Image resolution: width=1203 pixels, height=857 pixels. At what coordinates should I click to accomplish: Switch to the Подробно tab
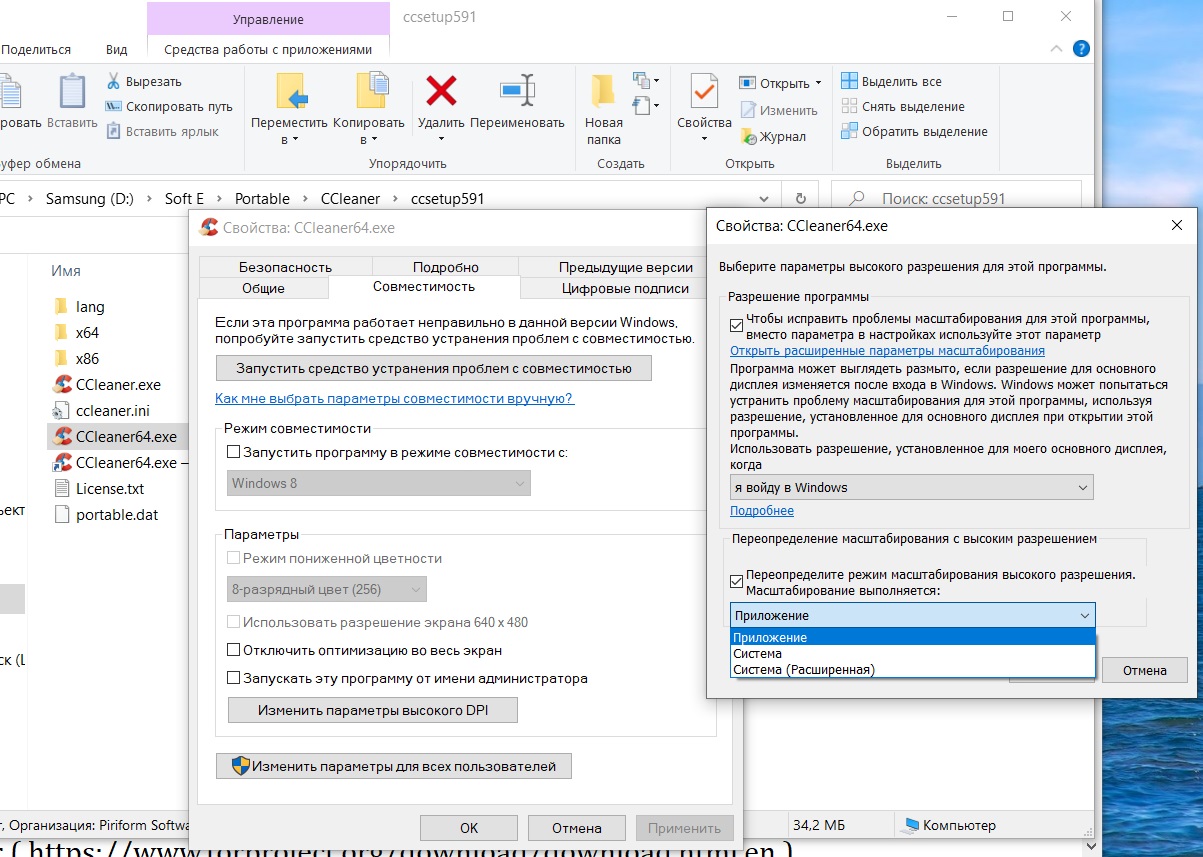coord(446,267)
